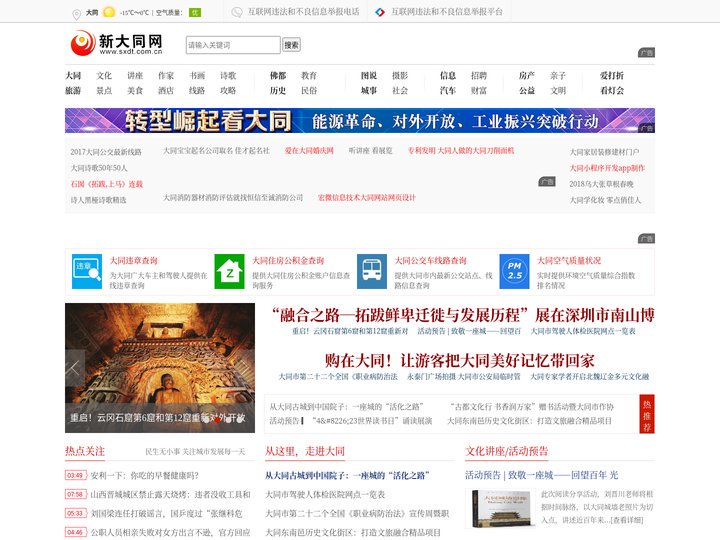Open the 热点关注 section heading
The width and height of the screenshot is (720, 540).
coord(85,451)
